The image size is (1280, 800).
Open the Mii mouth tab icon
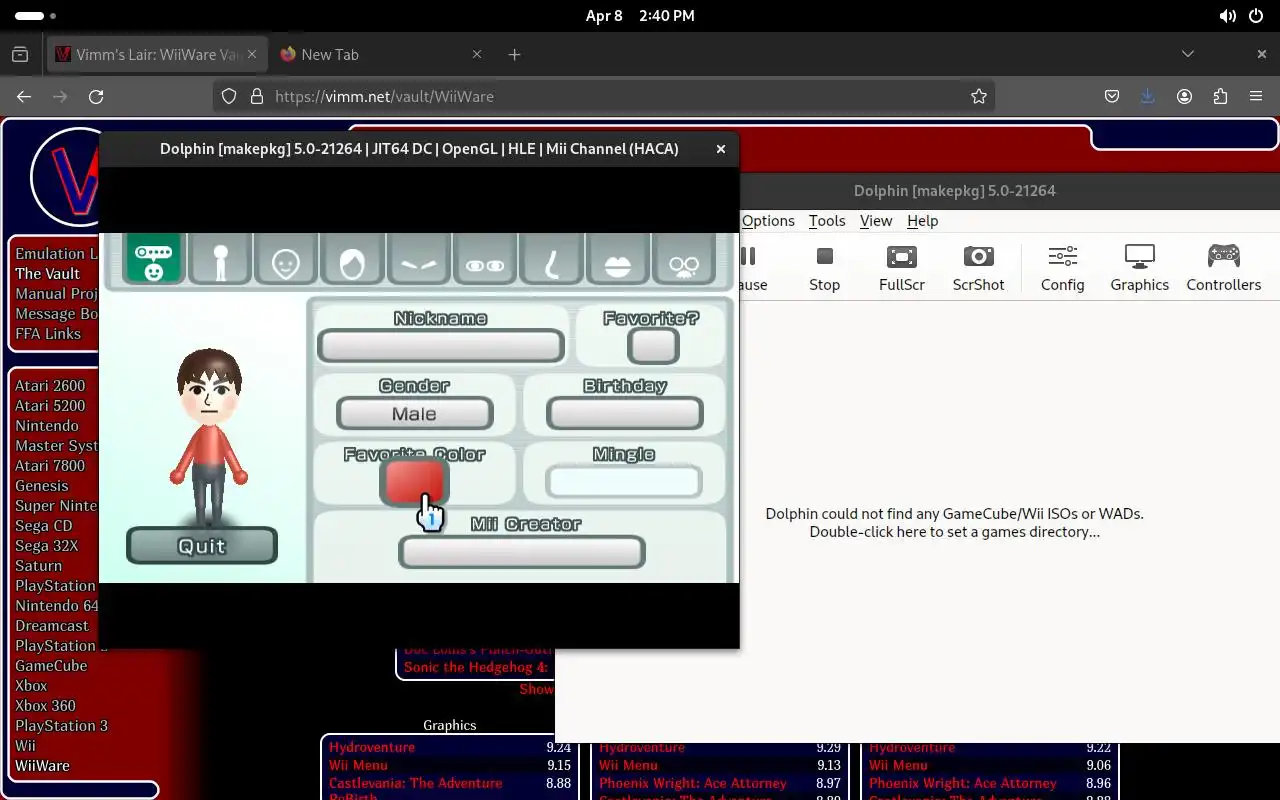point(618,260)
